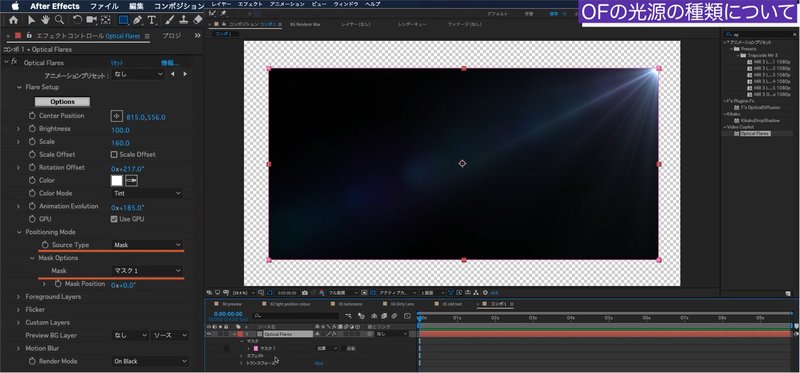Toggle the mask invert (反転) checkbox
800x373 pixels.
pyautogui.click(x=343, y=349)
